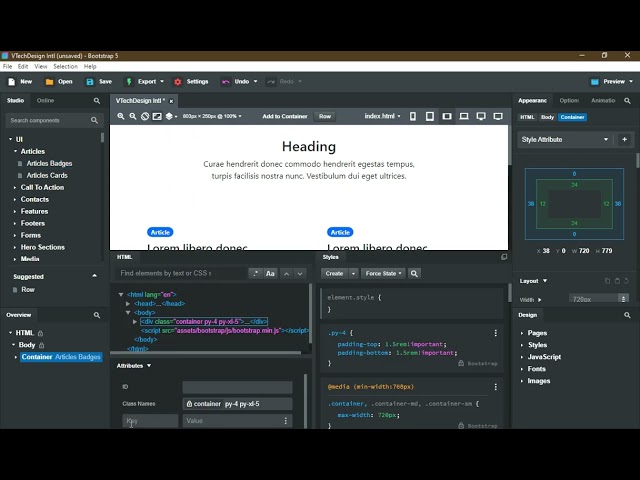This screenshot has width=640, height=480.
Task: Open the @media rule options menu
Action: tap(496, 387)
